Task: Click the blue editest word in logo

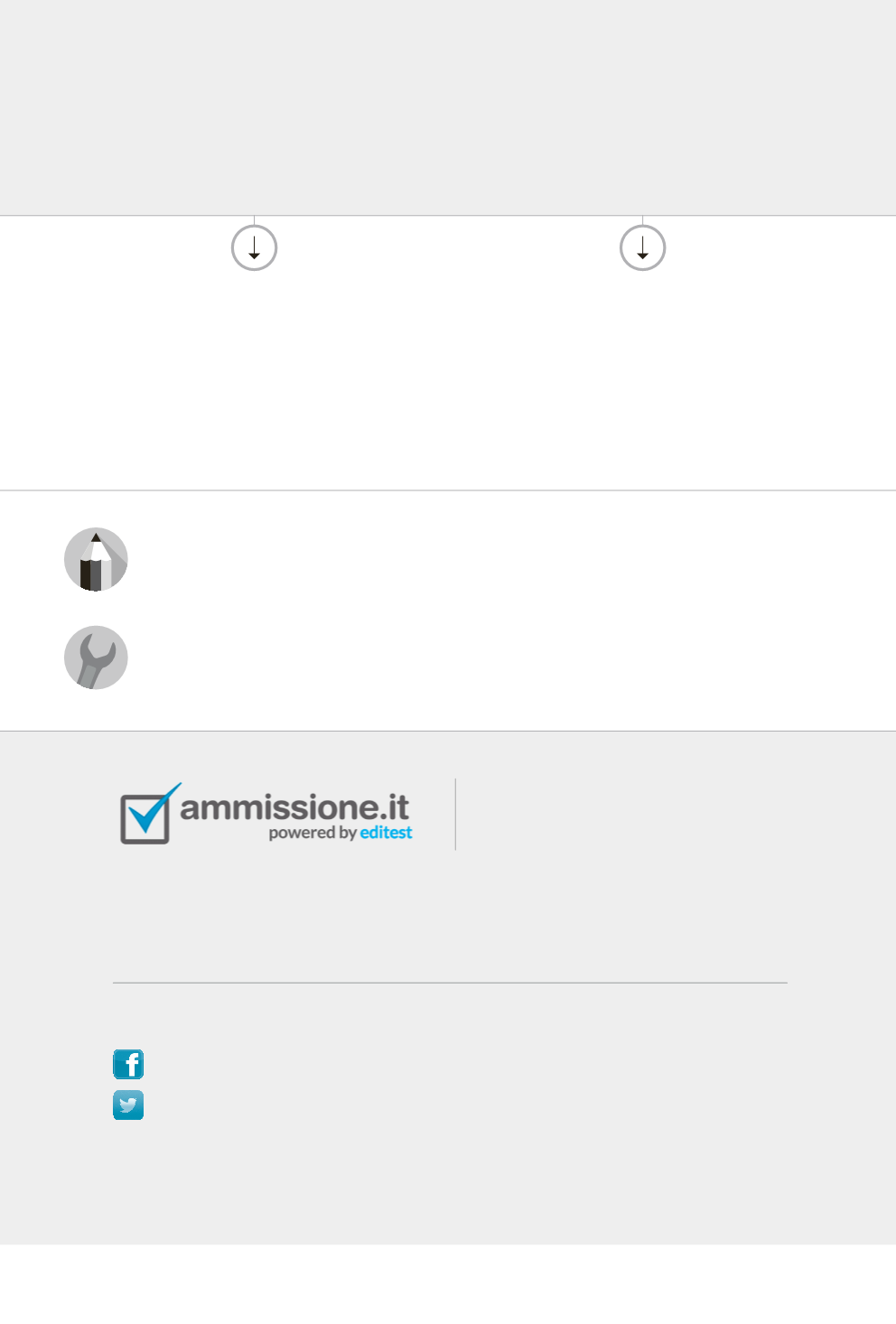Action: tap(386, 833)
